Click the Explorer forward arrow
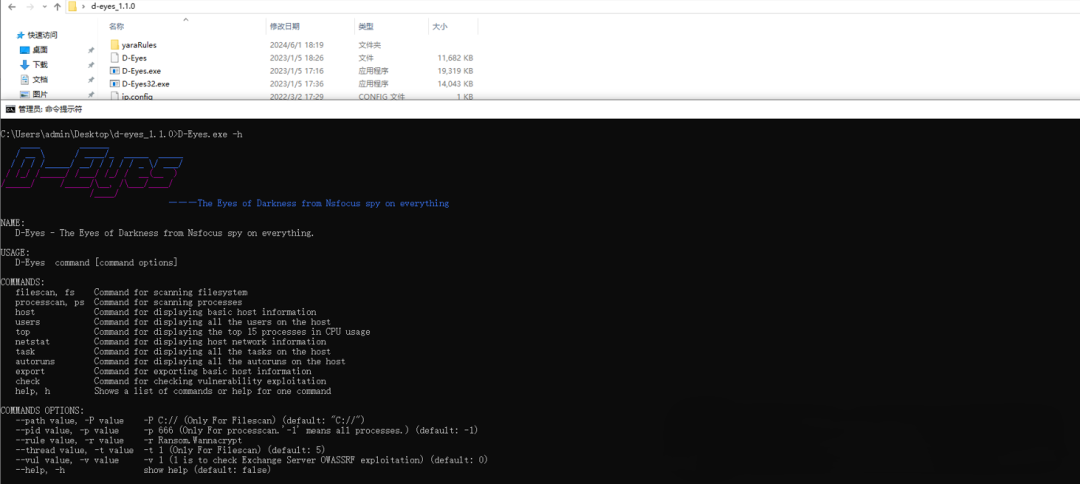The width and height of the screenshot is (1080, 484). pyautogui.click(x=30, y=6)
